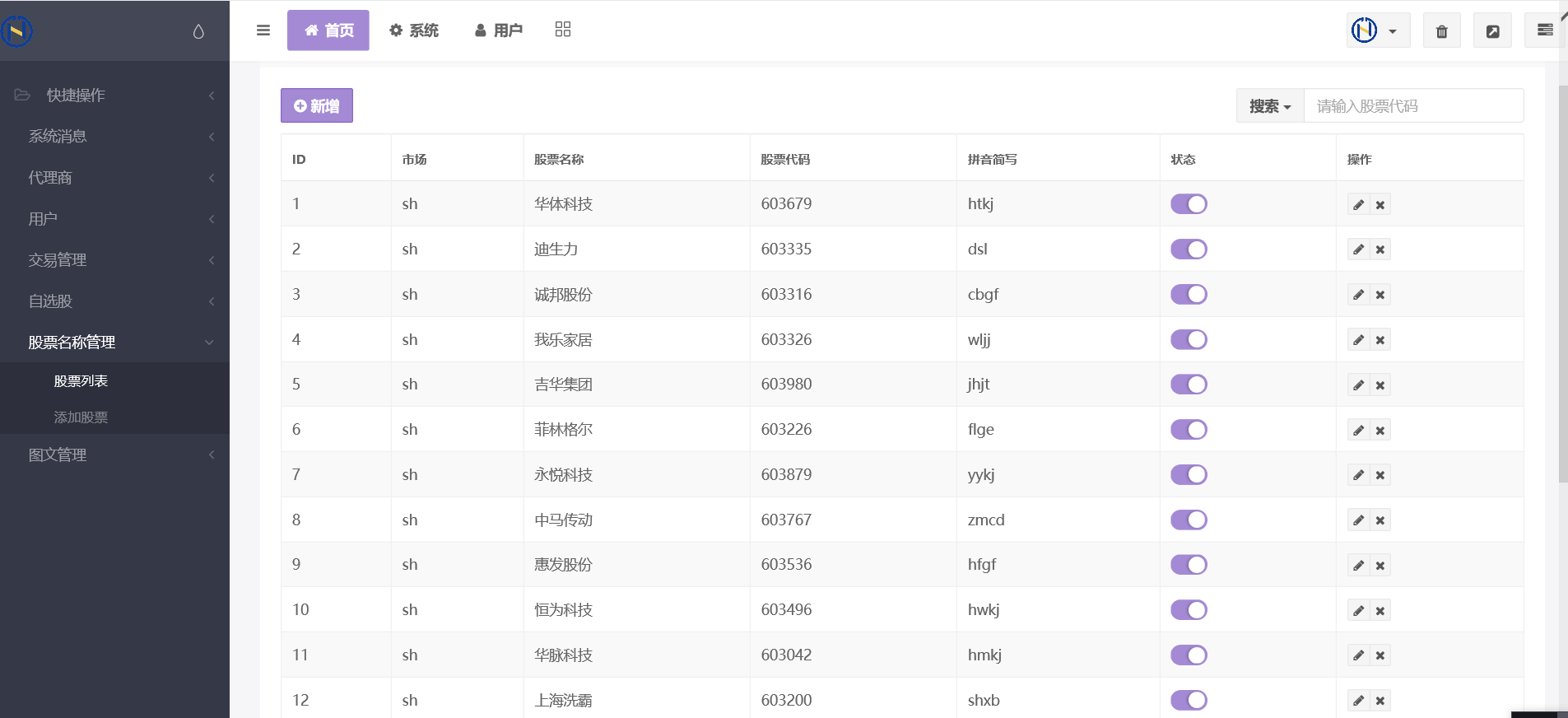
Task: Toggle status switch for 惠发股份
Action: [x=1189, y=565]
